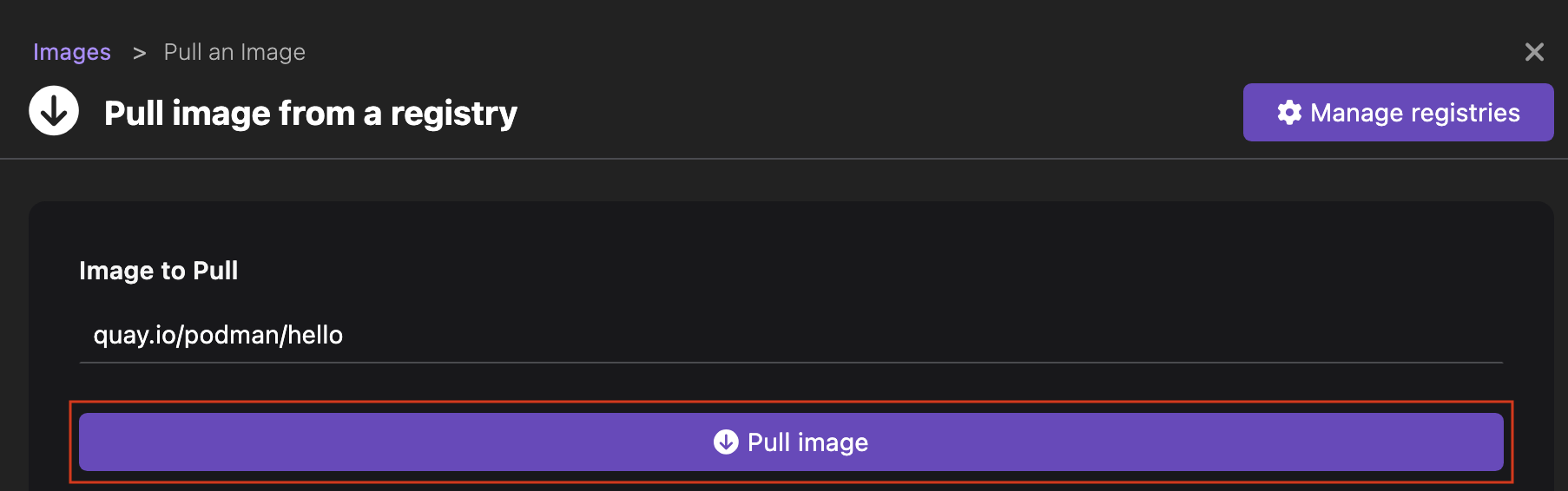Click the word 'Images' in the breadcrumb

tap(72, 52)
